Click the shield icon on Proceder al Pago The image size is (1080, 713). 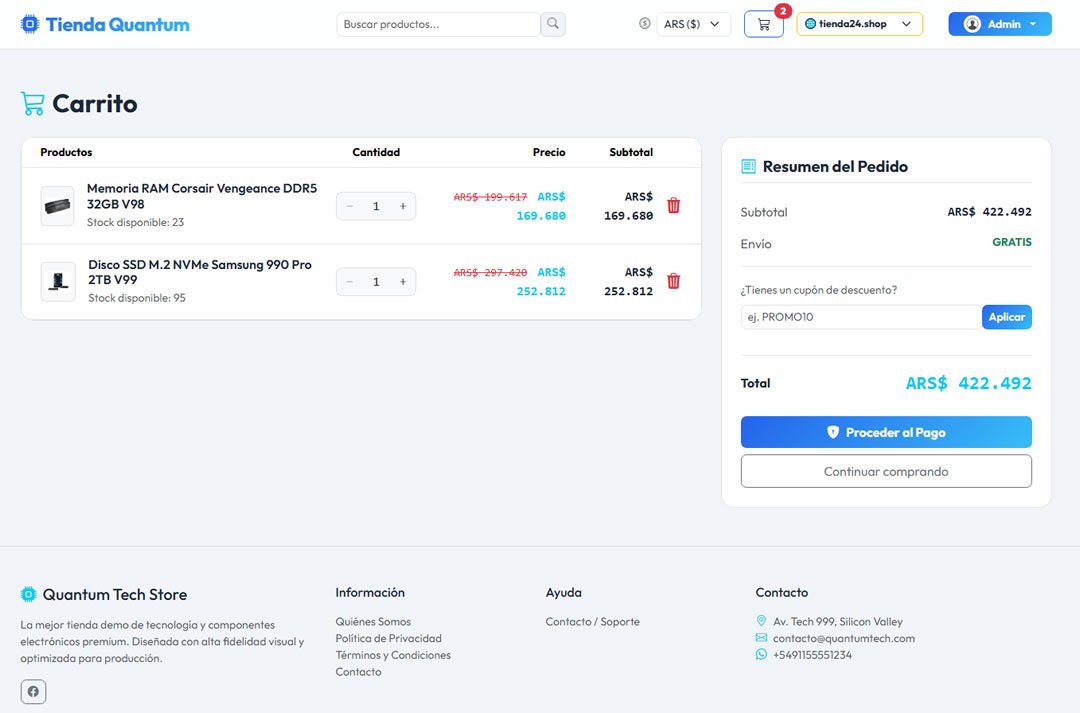(x=833, y=432)
